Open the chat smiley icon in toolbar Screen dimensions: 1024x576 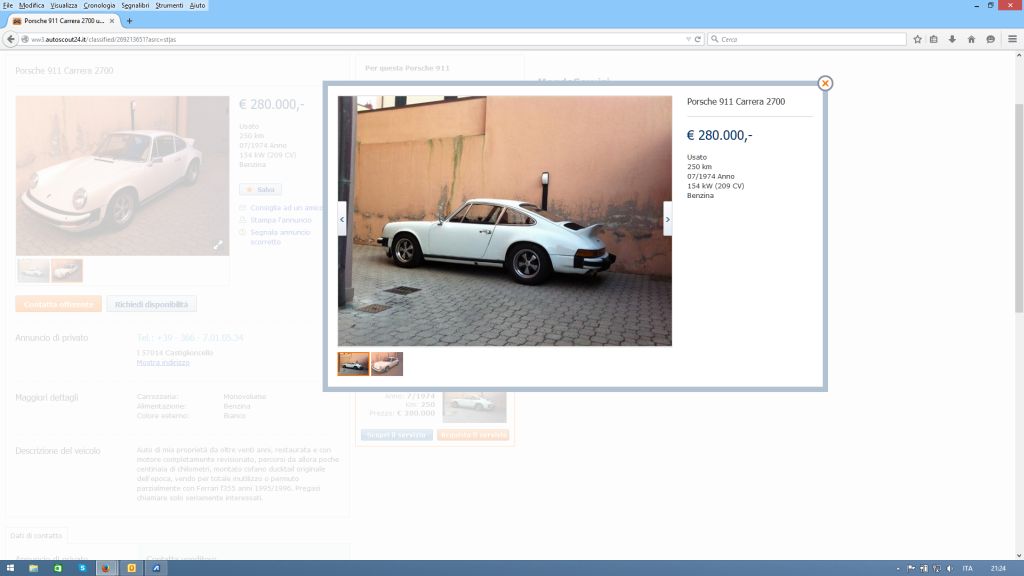pyautogui.click(x=990, y=39)
